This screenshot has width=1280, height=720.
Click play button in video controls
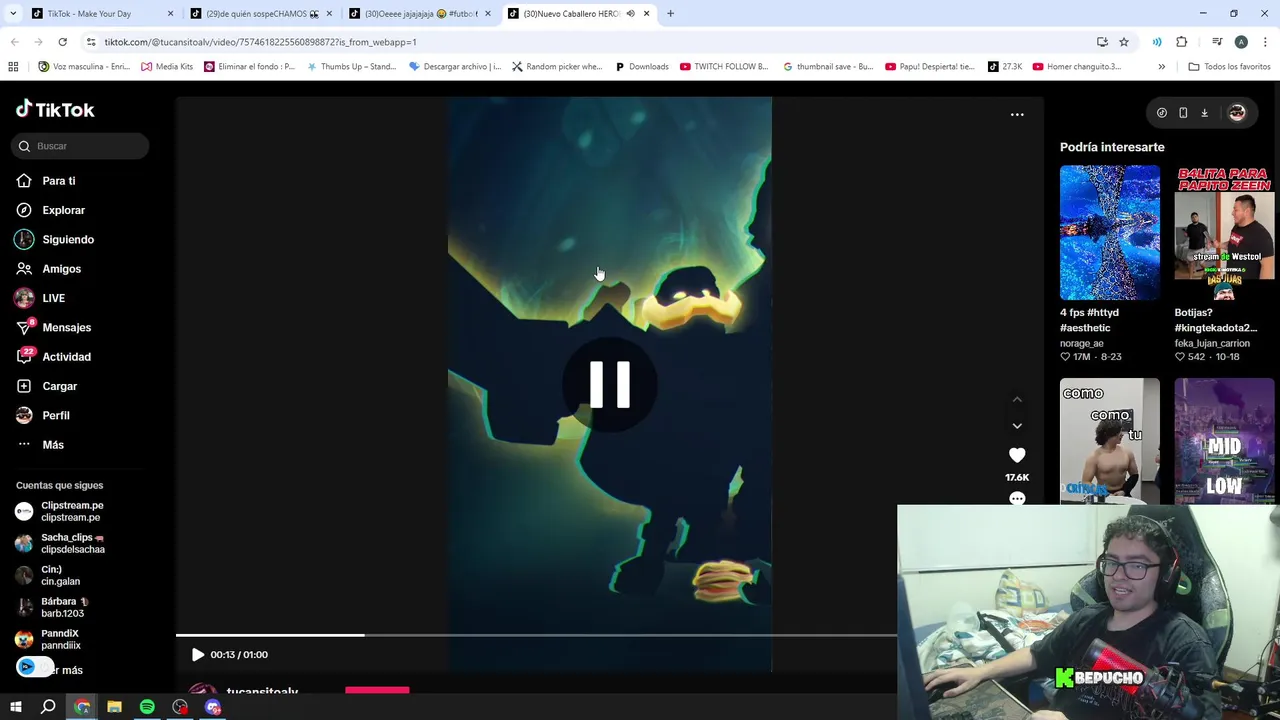[198, 655]
